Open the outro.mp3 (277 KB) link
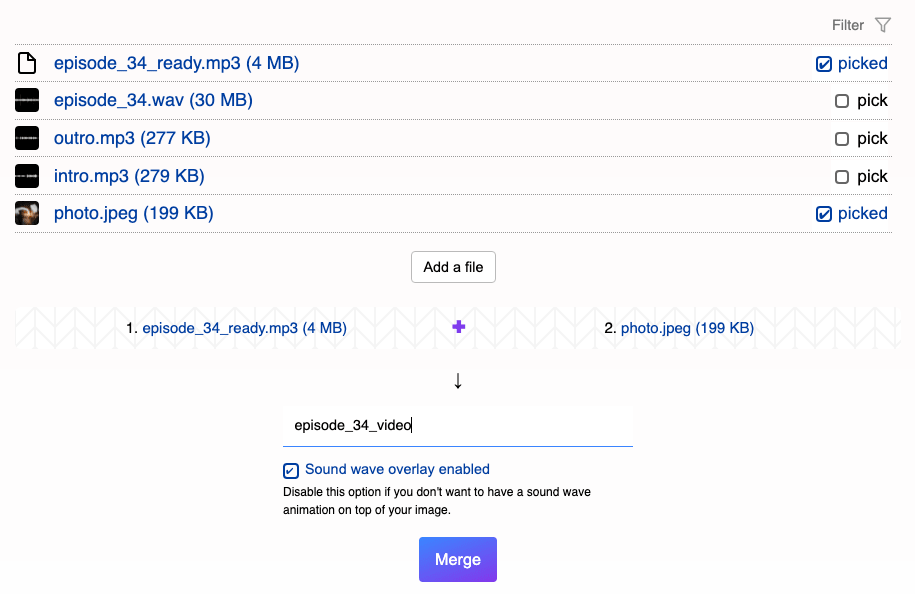This screenshot has width=915, height=594. point(132,138)
